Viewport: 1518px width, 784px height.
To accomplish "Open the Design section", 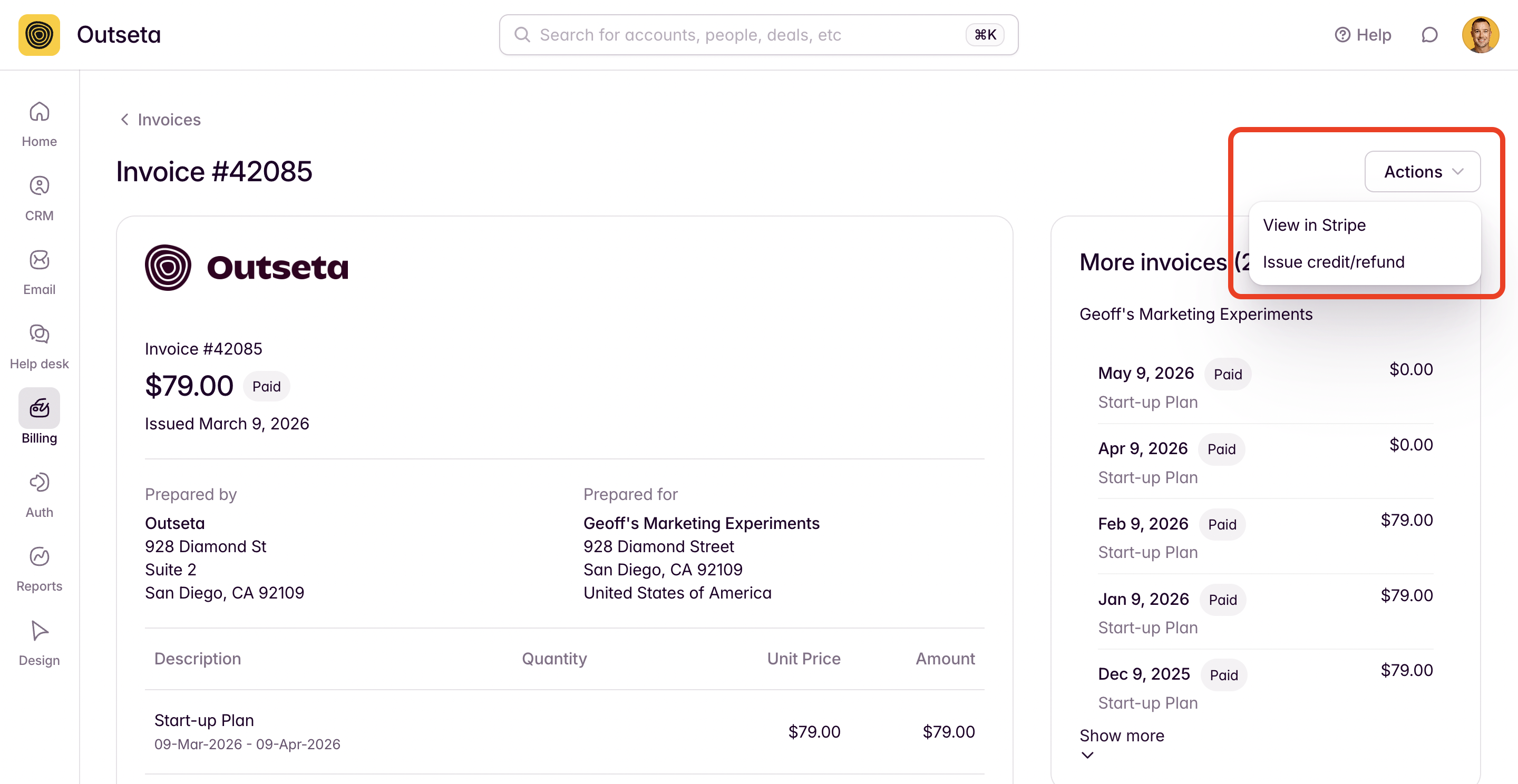I will pos(39,644).
